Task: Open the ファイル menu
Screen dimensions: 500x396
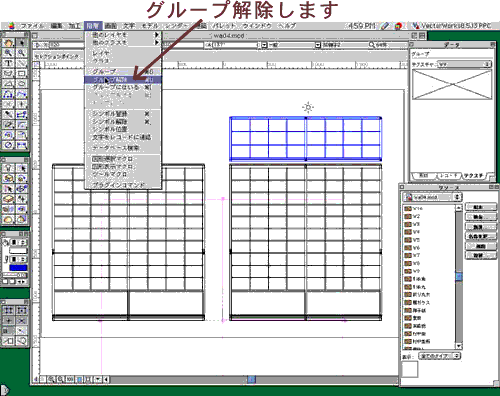Action: [x=32, y=26]
